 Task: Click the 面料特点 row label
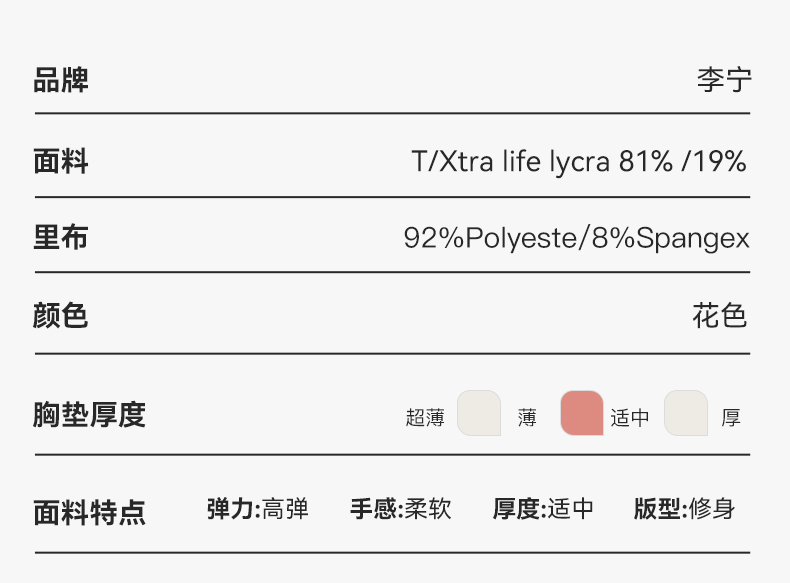(90, 513)
